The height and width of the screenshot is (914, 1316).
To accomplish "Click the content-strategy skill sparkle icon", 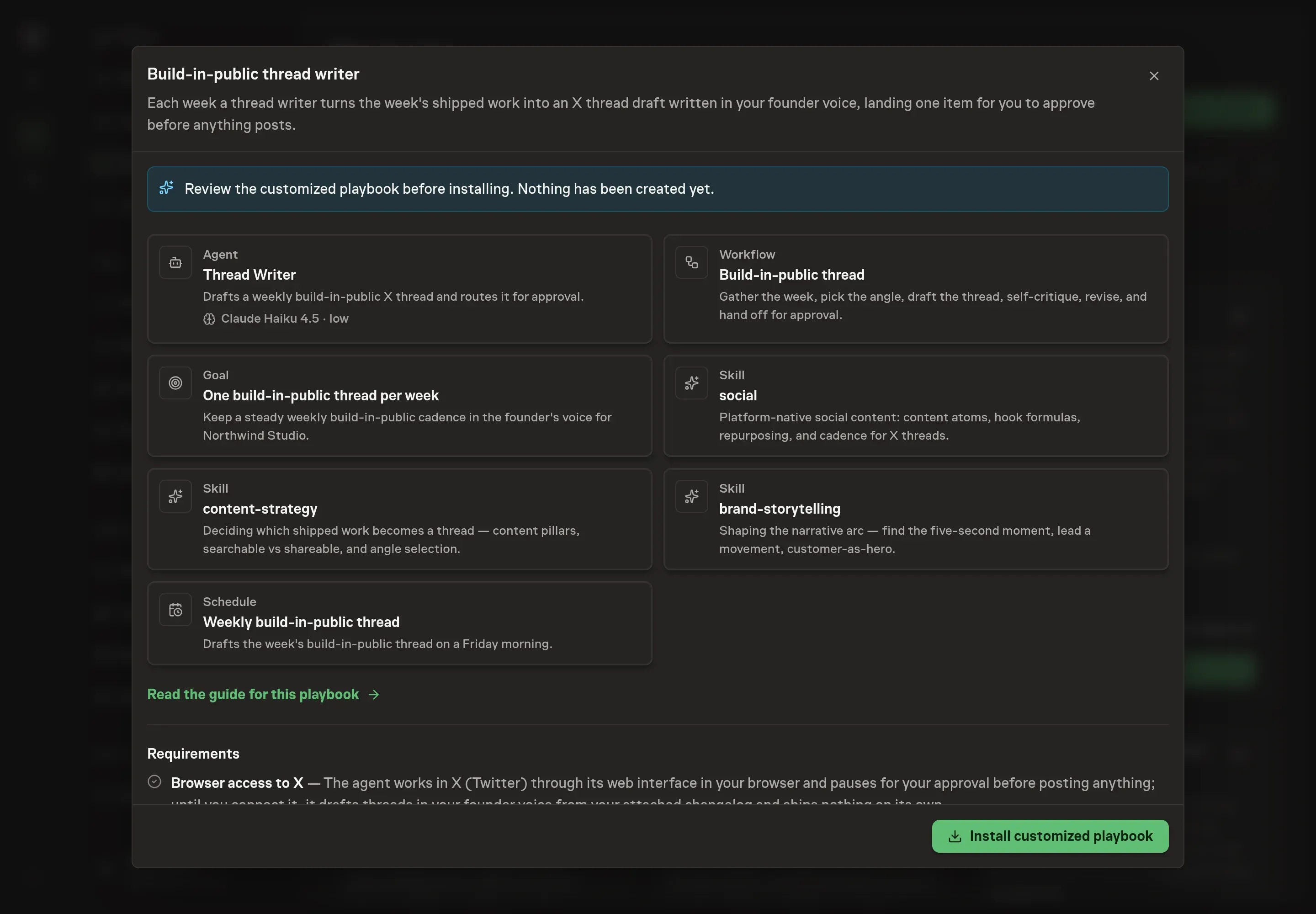I will [175, 496].
